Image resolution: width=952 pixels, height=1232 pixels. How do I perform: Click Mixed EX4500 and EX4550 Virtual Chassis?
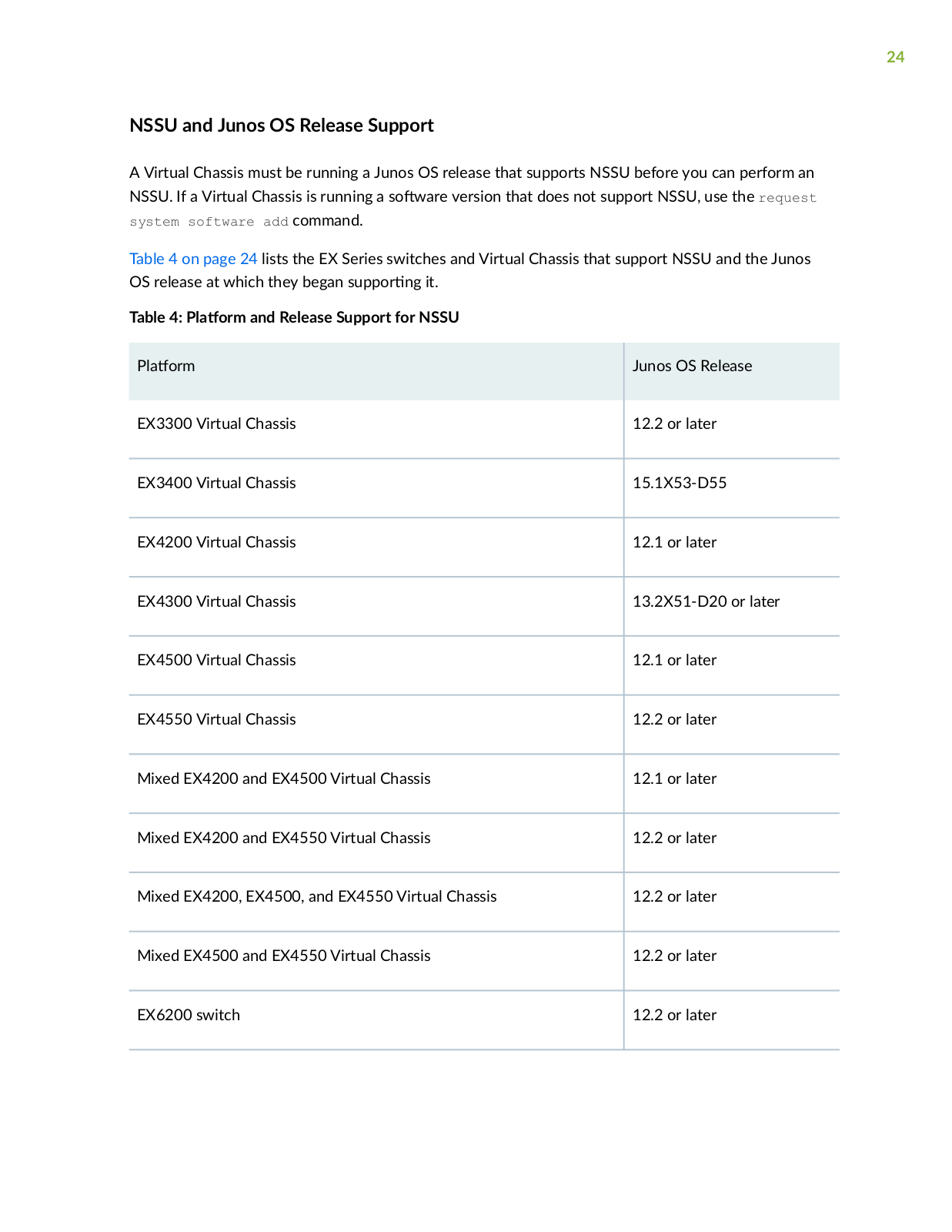pyautogui.click(x=284, y=956)
